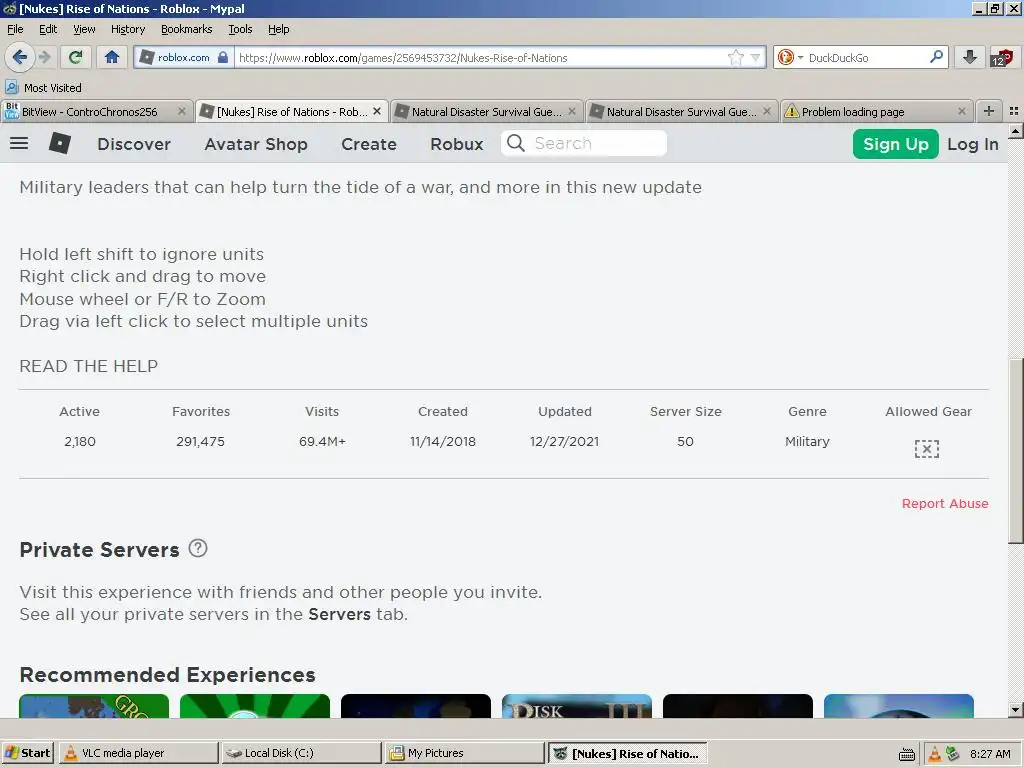This screenshot has height=768, width=1024.
Task: Click the page scrollbar up arrow
Action: click(x=1016, y=131)
